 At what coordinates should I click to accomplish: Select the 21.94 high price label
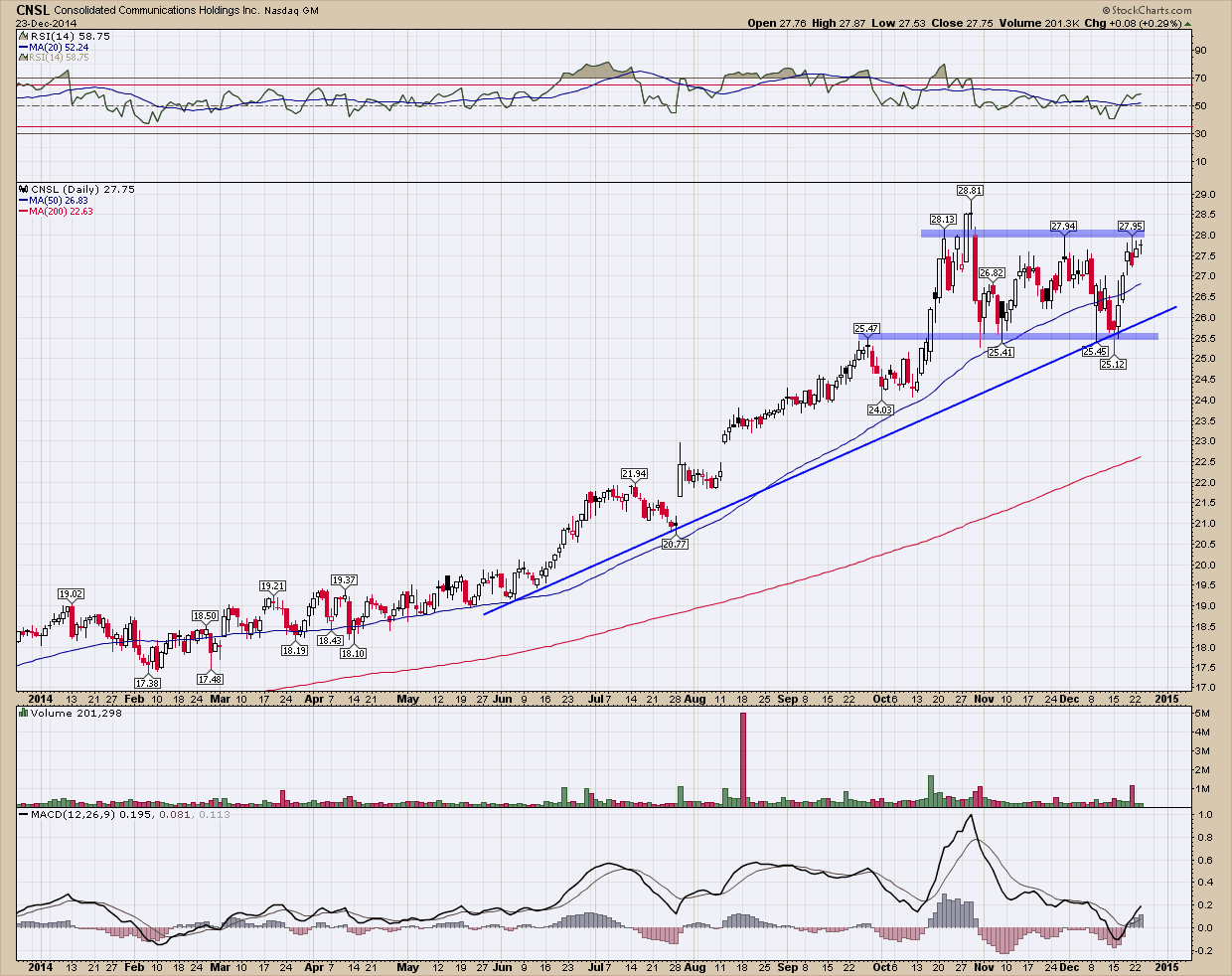pyautogui.click(x=634, y=473)
